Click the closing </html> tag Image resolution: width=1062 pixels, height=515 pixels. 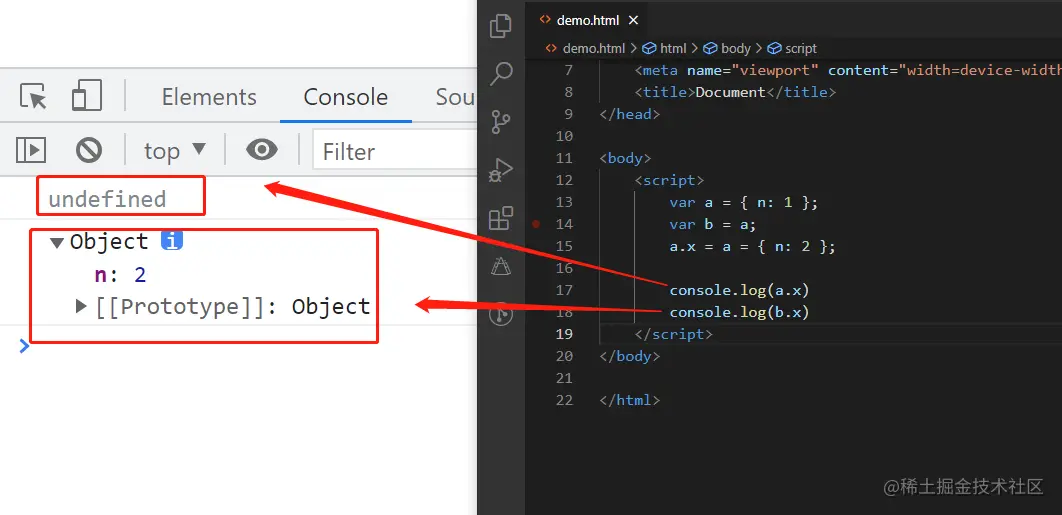[x=629, y=400]
